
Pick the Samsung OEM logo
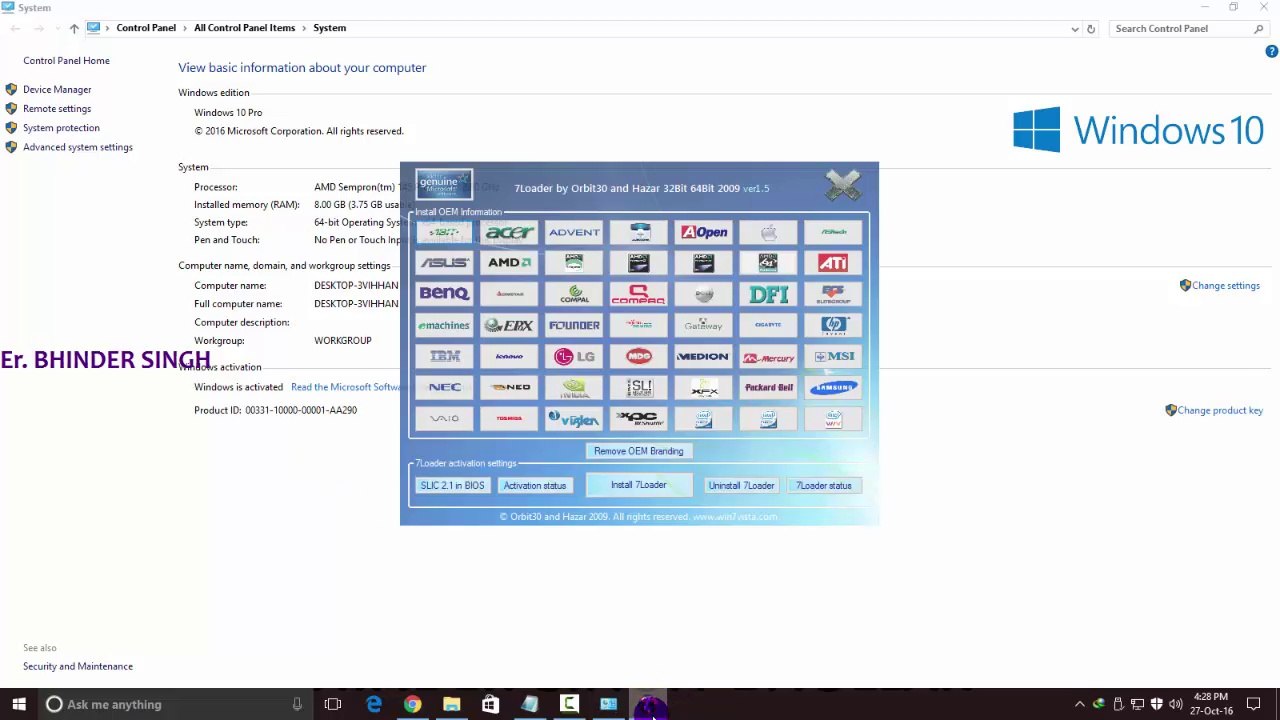(x=833, y=387)
